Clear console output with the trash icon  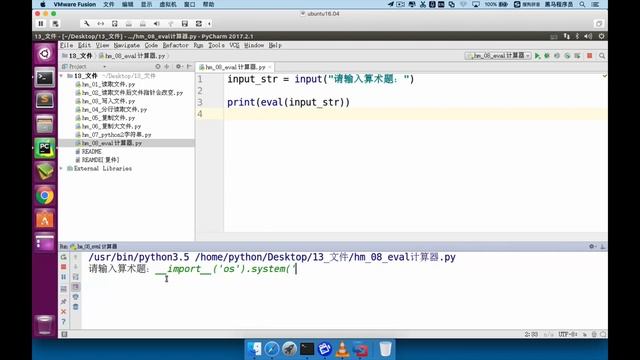pos(76,307)
